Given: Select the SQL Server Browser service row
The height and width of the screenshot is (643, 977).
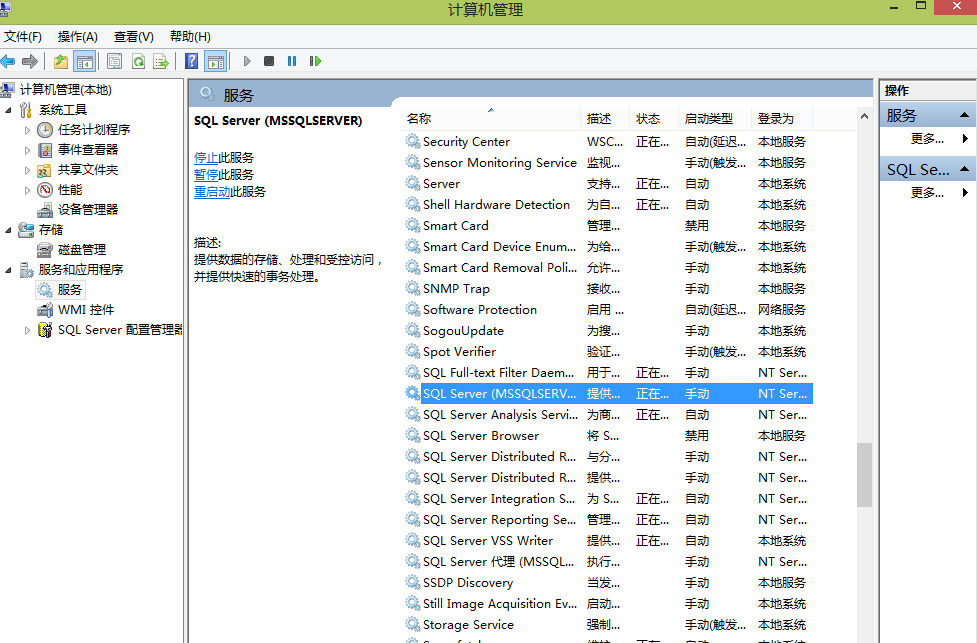Looking at the screenshot, I should pos(608,436).
